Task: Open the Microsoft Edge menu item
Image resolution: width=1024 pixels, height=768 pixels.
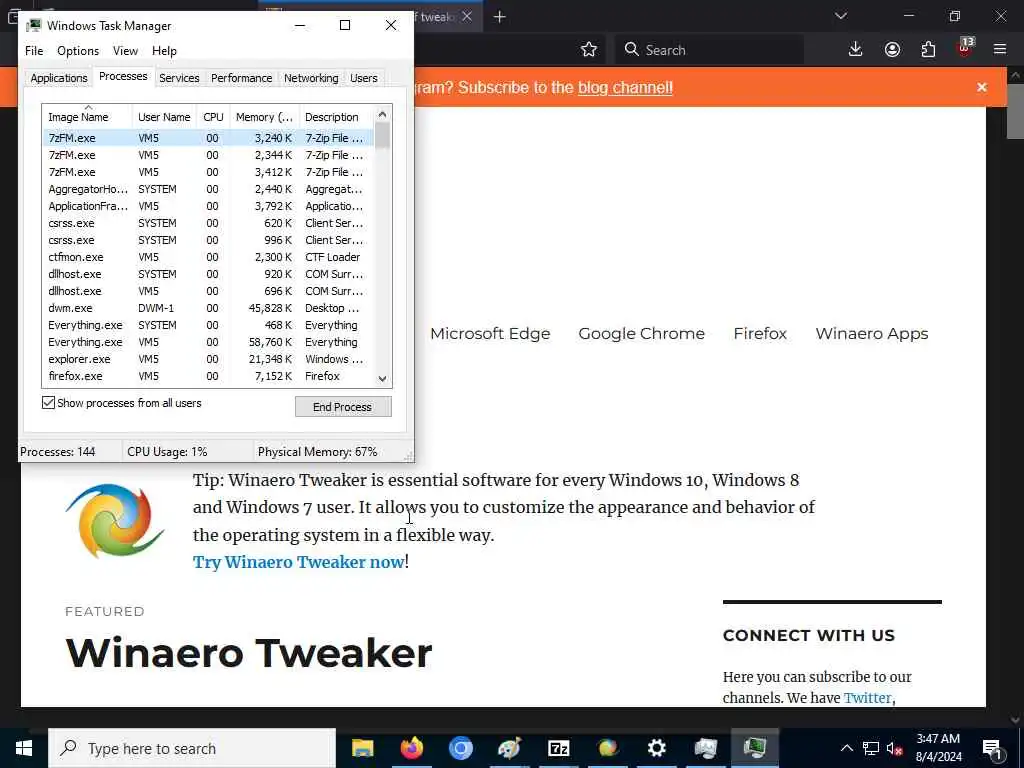Action: click(x=490, y=334)
